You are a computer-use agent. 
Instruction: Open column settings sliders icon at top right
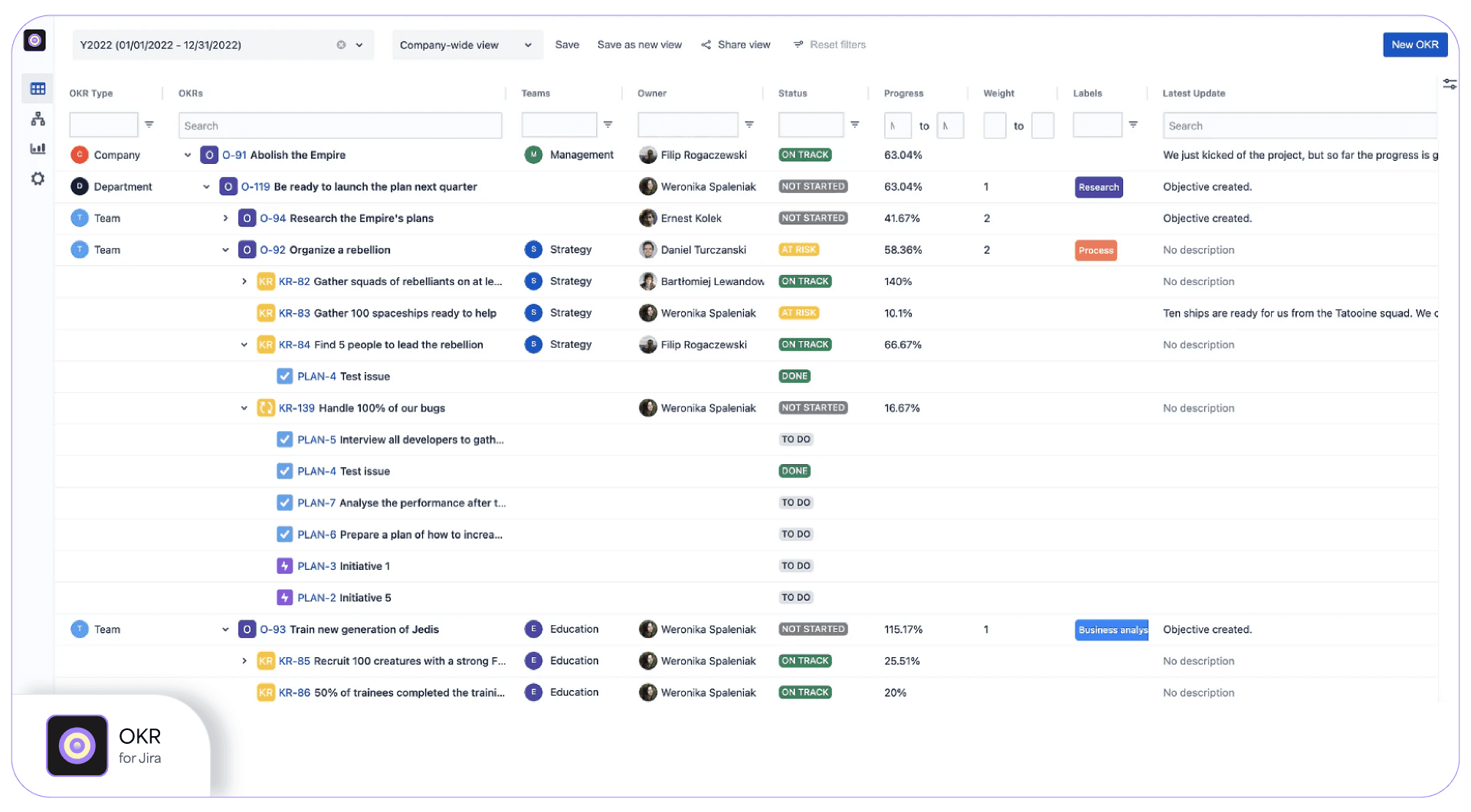pyautogui.click(x=1450, y=84)
